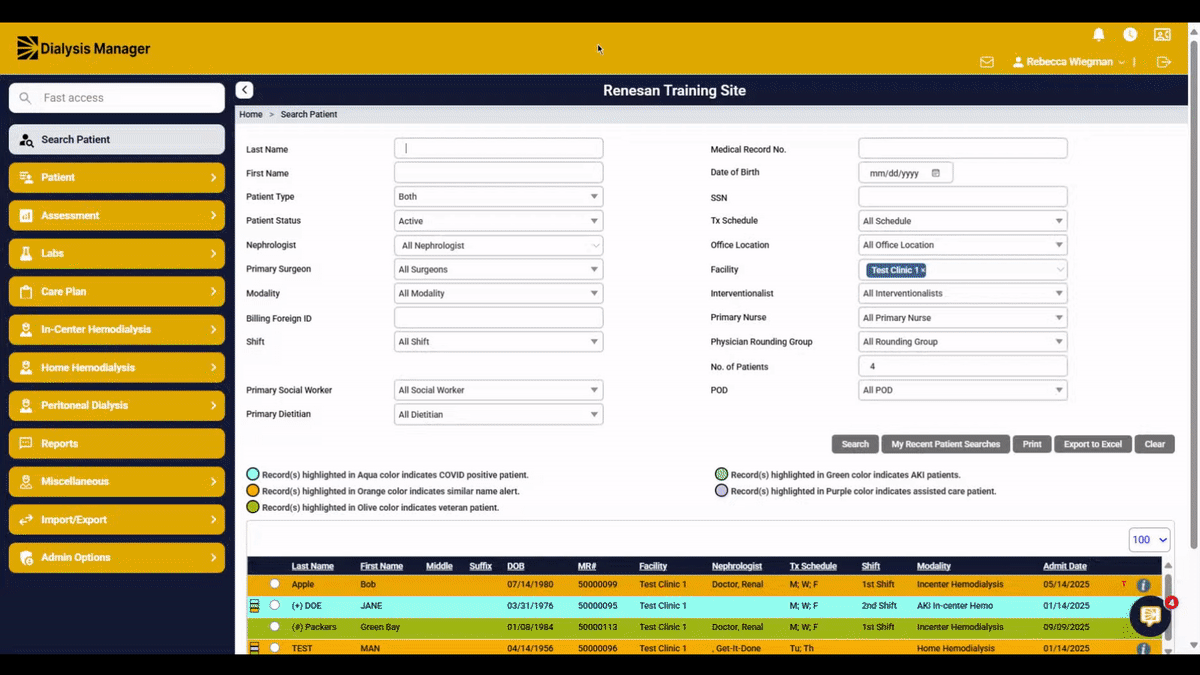Click the Dialysis Manager logo
This screenshot has height=675, width=1200.
[x=84, y=48]
